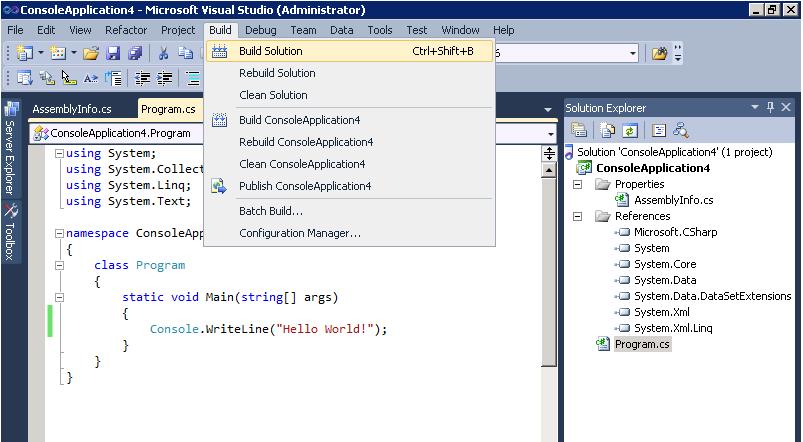This screenshot has width=803, height=442.
Task: Open Solution Explorer window position dropdown
Action: pos(754,107)
